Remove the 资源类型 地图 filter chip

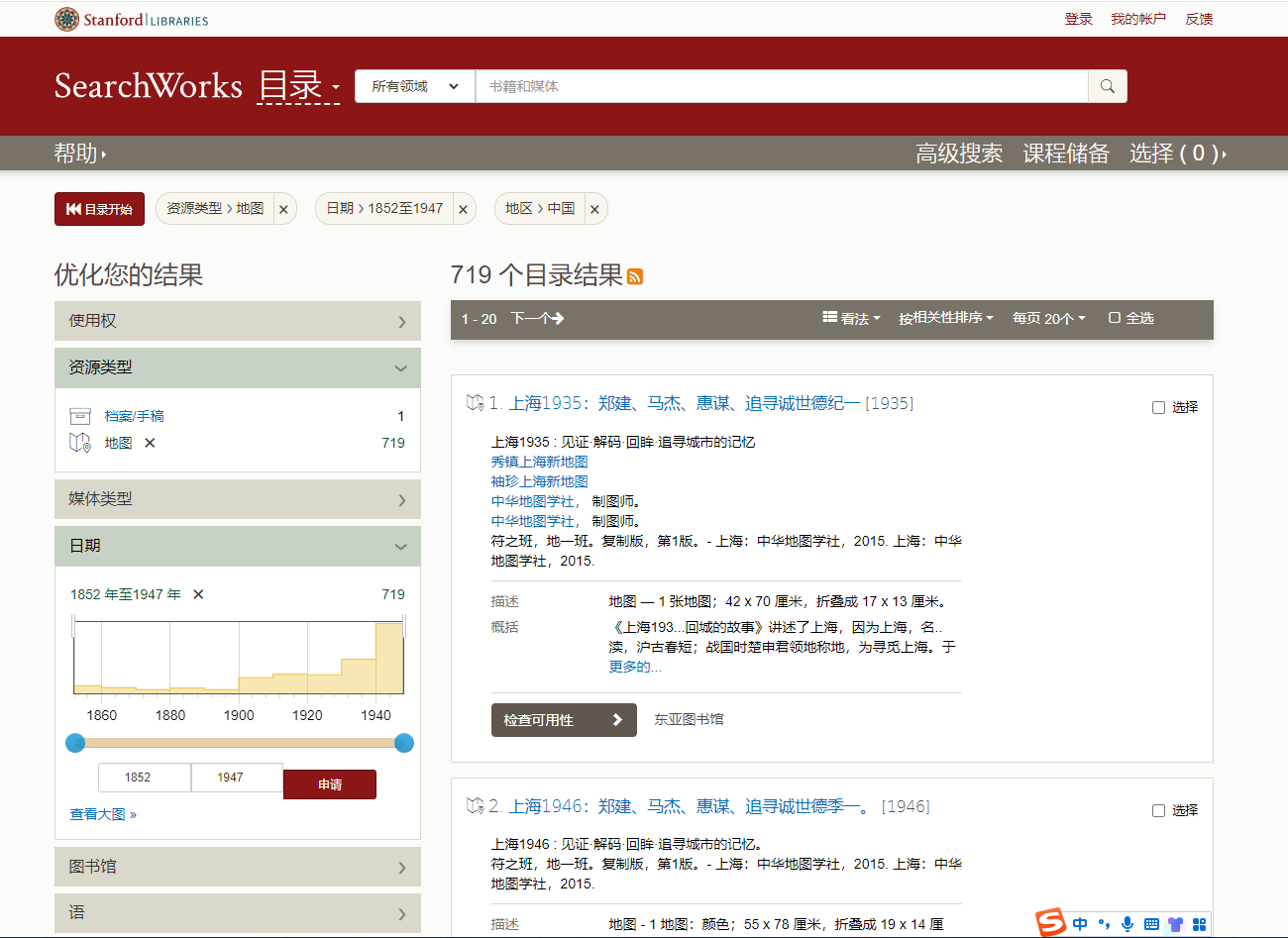pyautogui.click(x=283, y=209)
